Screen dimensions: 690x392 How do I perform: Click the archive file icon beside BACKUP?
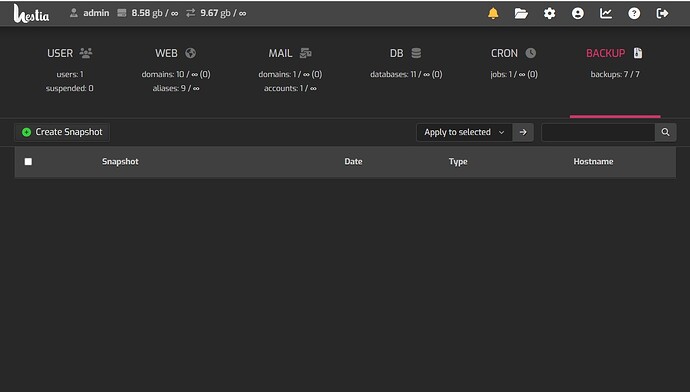638,53
